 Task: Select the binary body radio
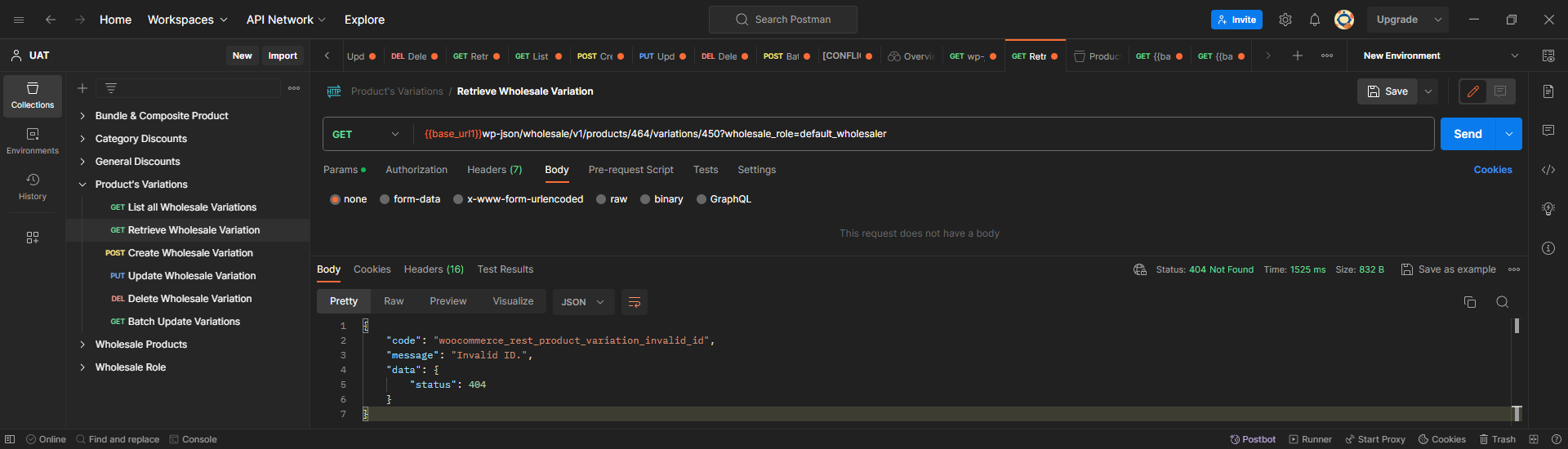click(x=645, y=199)
